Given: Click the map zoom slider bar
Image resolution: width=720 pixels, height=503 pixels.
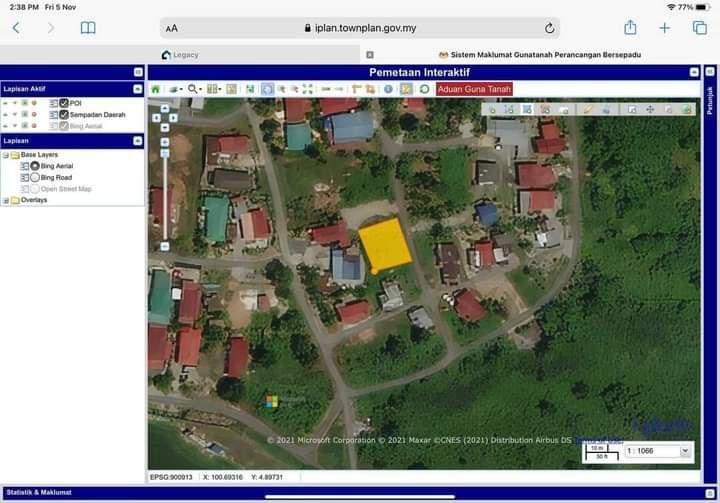Looking at the screenshot, I should (x=164, y=190).
